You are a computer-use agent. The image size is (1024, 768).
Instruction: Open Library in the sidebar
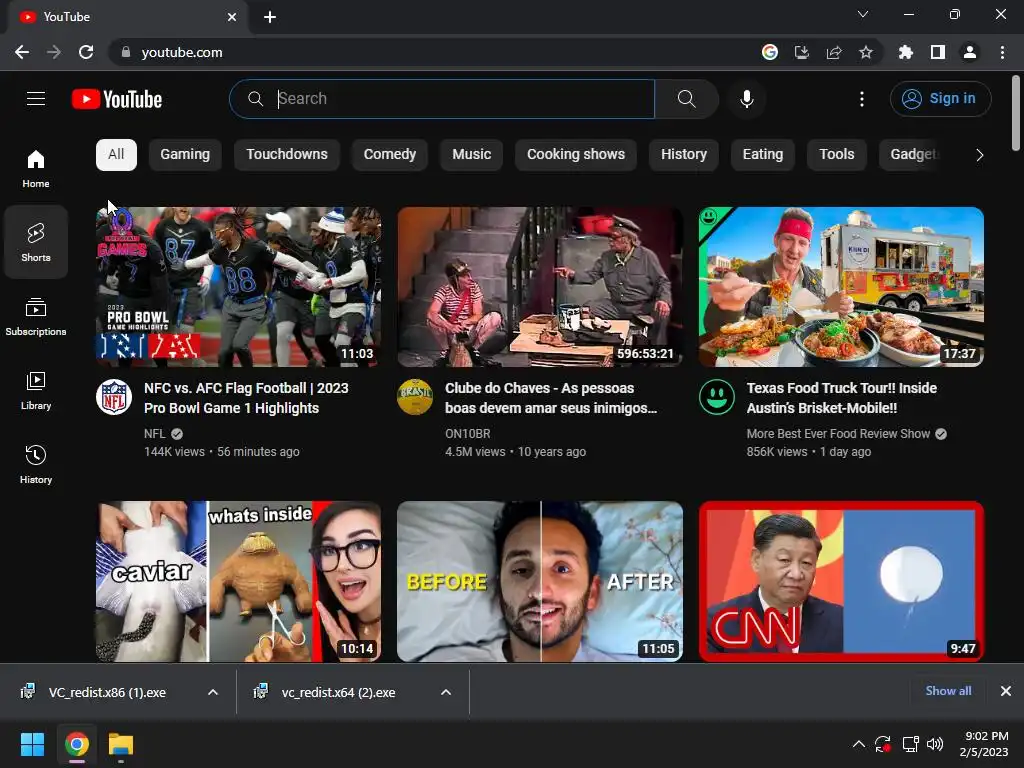point(36,391)
